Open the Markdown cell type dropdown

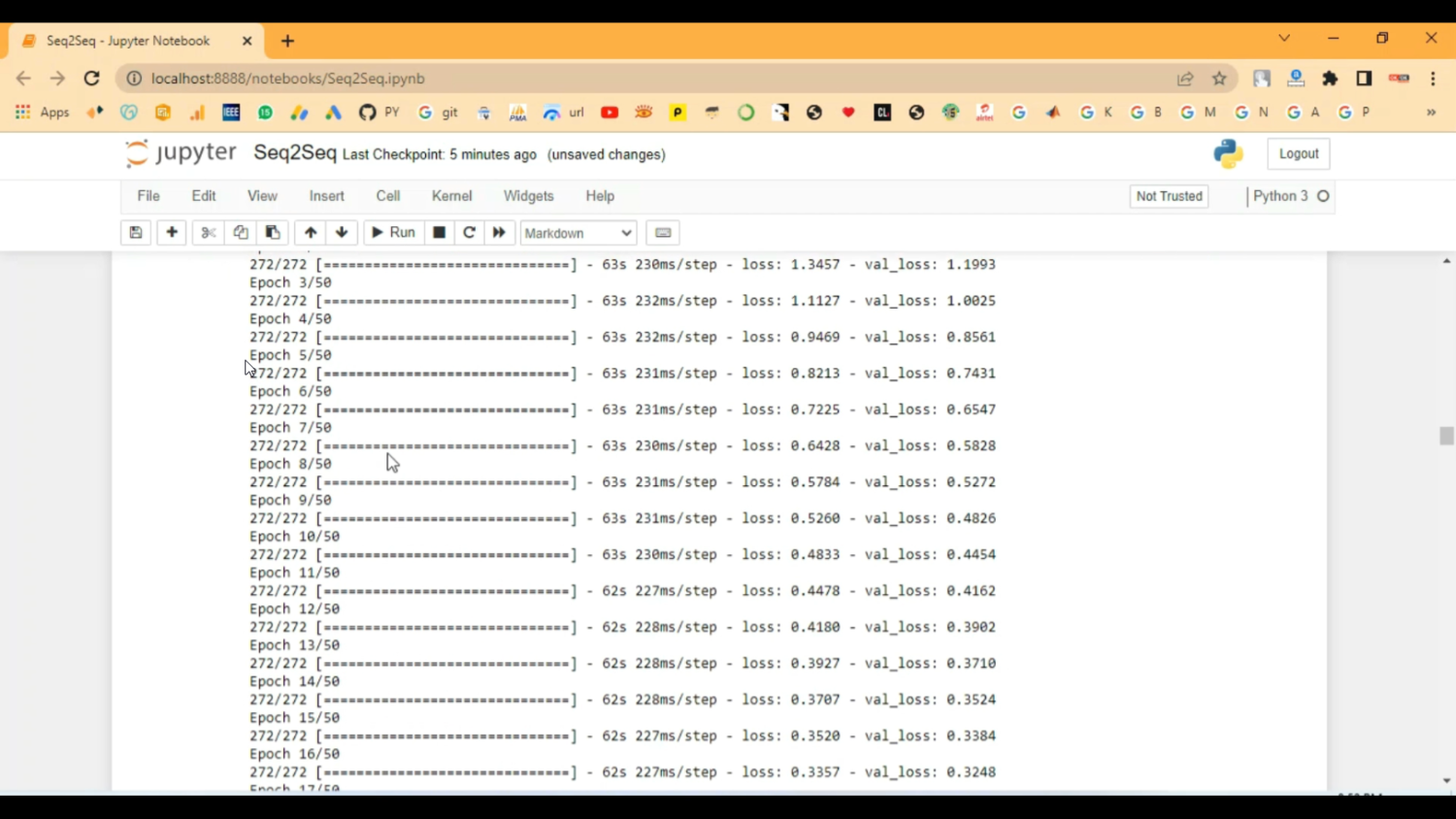(x=578, y=233)
